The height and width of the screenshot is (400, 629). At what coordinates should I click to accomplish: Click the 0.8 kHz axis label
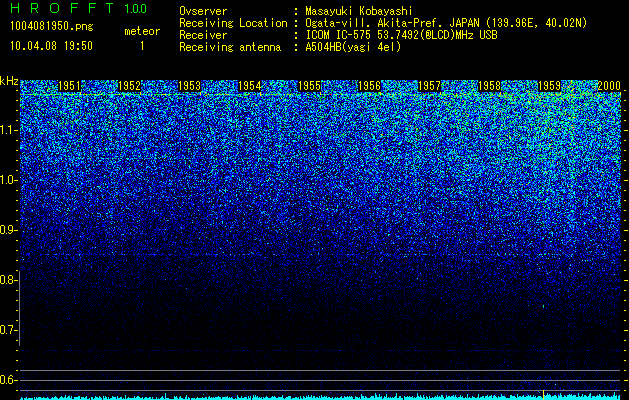[x=8, y=280]
